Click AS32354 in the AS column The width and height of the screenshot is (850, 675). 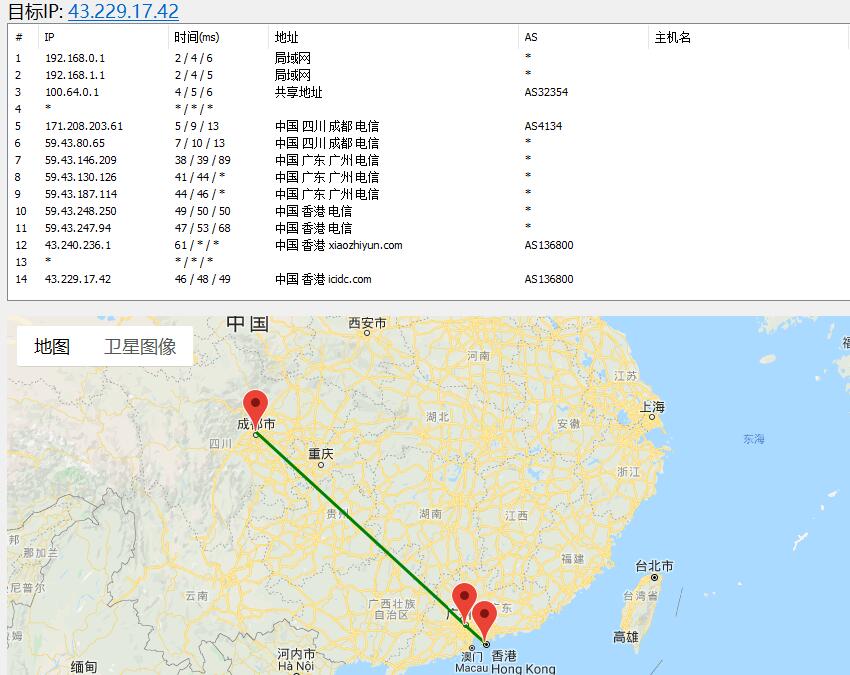pos(546,92)
